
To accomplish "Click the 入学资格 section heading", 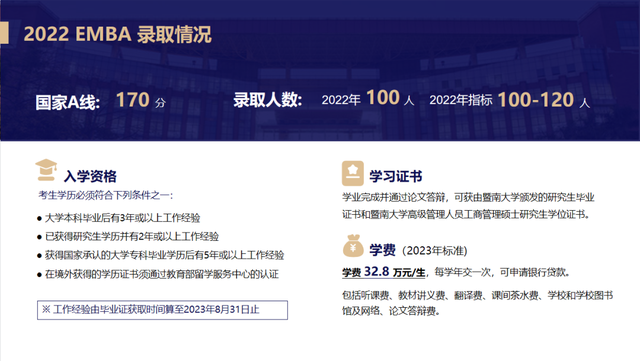I will point(90,176).
